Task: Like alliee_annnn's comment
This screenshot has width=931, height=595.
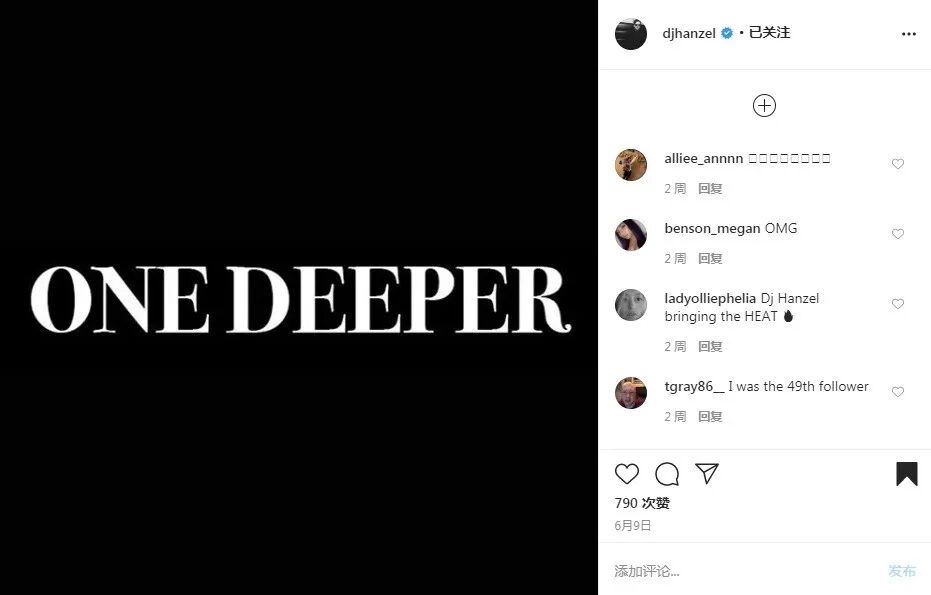Action: click(898, 164)
